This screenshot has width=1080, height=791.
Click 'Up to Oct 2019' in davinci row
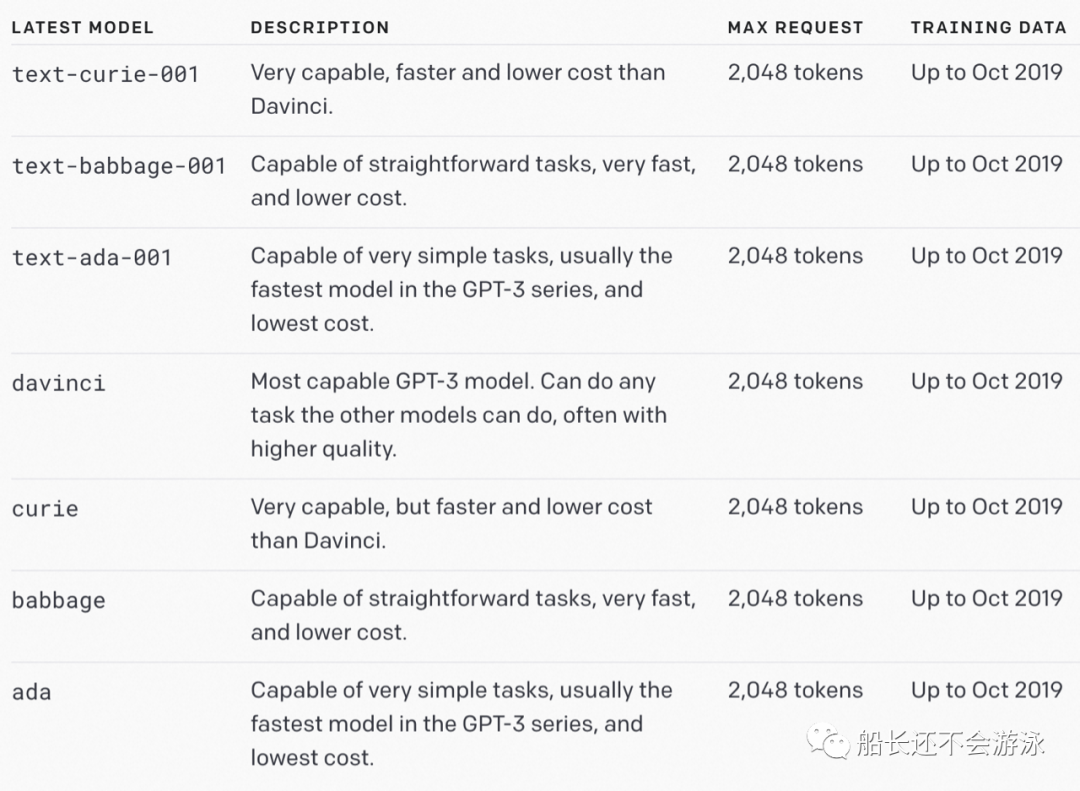pos(987,381)
